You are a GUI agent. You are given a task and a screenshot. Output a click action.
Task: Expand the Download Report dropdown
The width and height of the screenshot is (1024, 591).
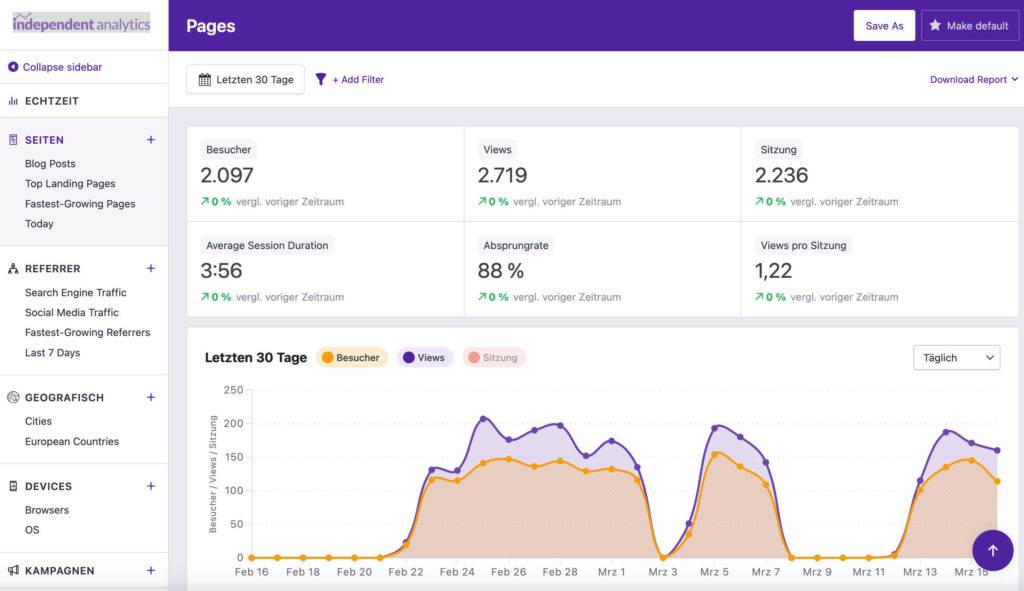[973, 79]
